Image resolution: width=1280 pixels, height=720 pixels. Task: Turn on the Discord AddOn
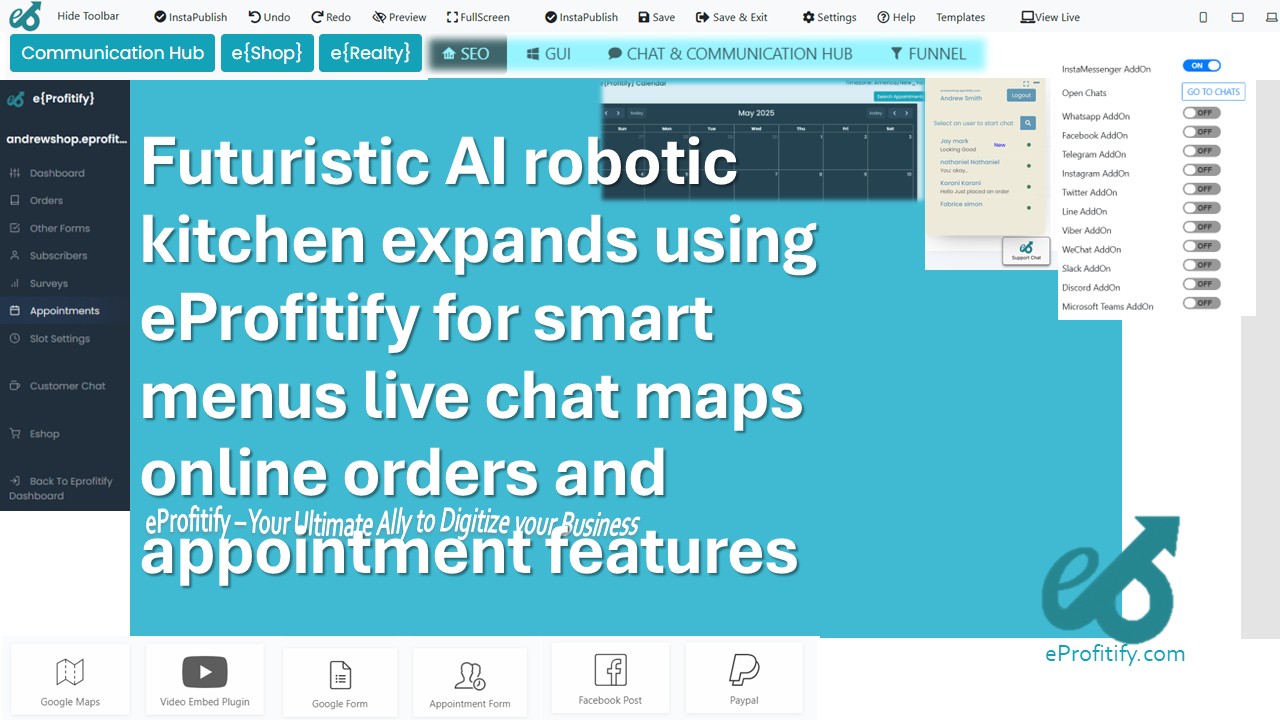(x=1200, y=283)
